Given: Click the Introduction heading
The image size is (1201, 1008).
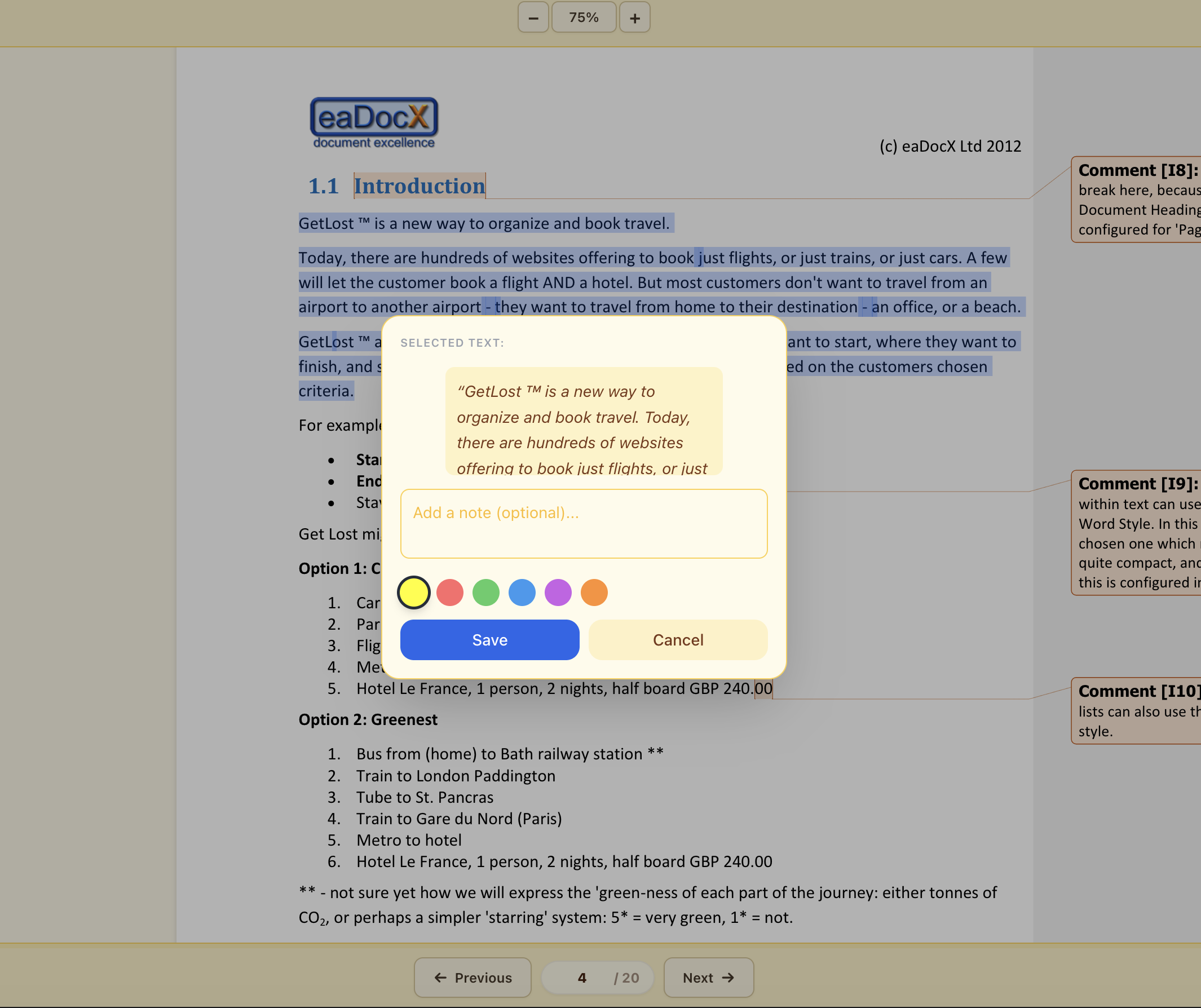Looking at the screenshot, I should pos(419,187).
